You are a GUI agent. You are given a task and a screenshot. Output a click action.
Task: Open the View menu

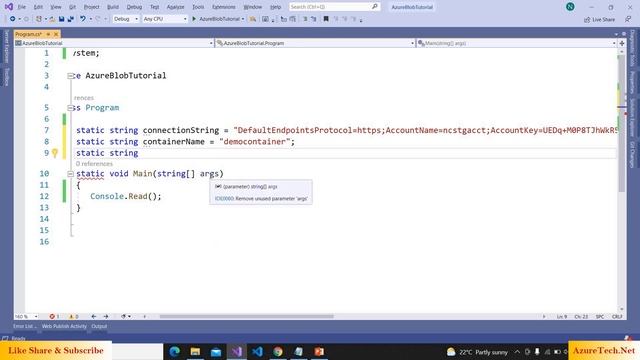coord(56,7)
